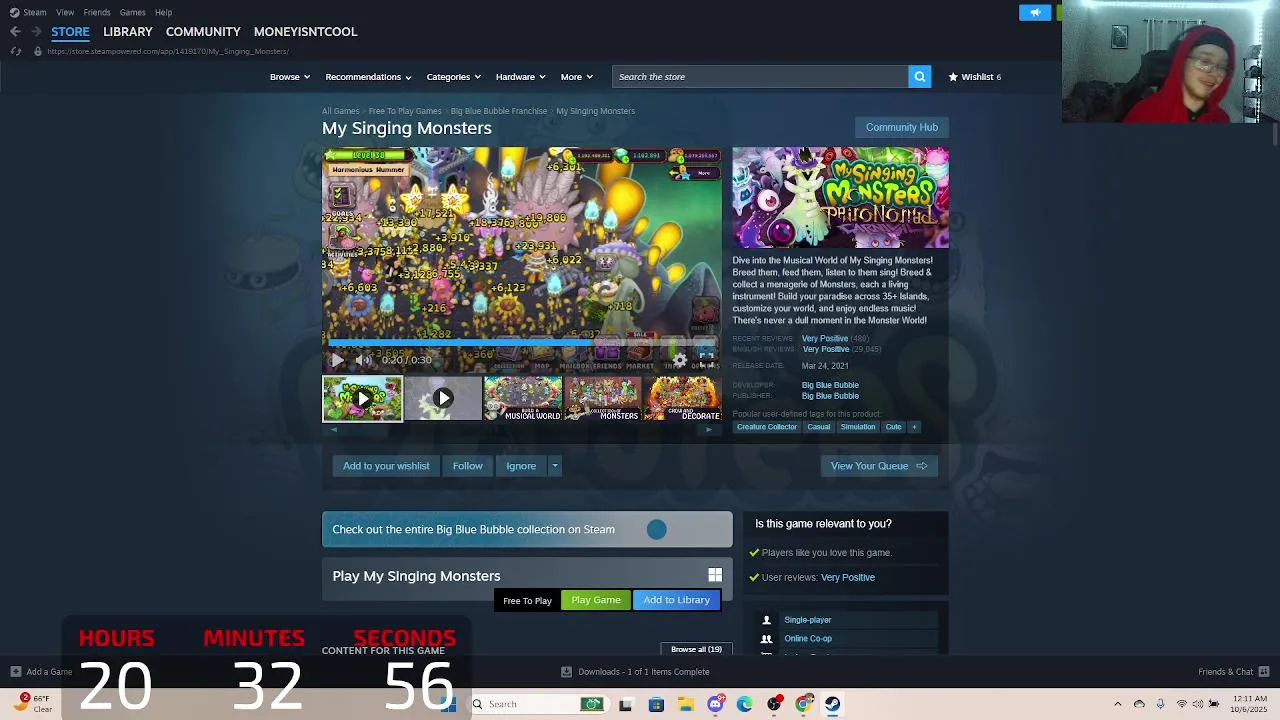Open File Explorer from the taskbar
The height and width of the screenshot is (720, 1280).
(x=686, y=704)
